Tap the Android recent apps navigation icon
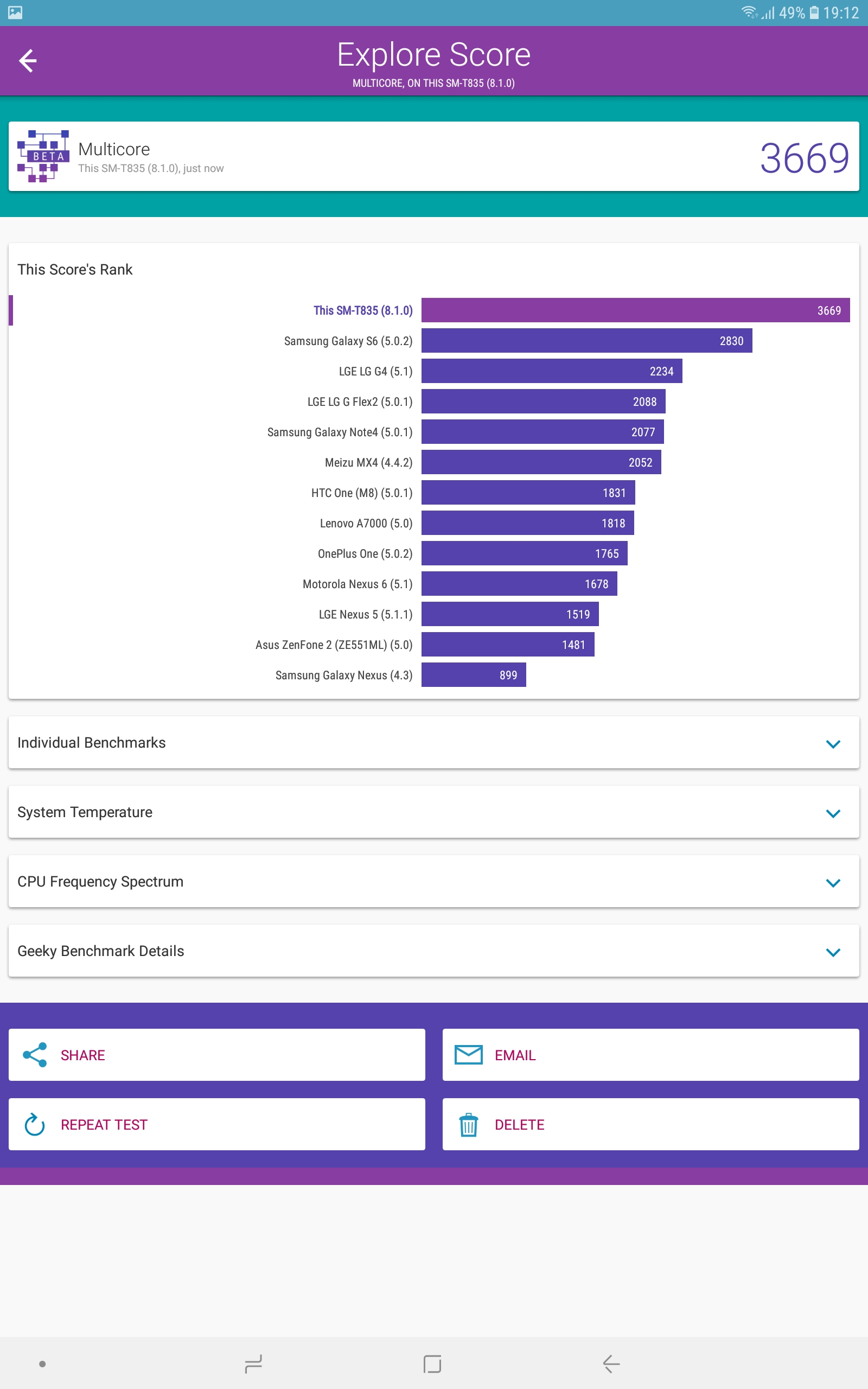Viewport: 868px width, 1389px height. pyautogui.click(x=253, y=1363)
